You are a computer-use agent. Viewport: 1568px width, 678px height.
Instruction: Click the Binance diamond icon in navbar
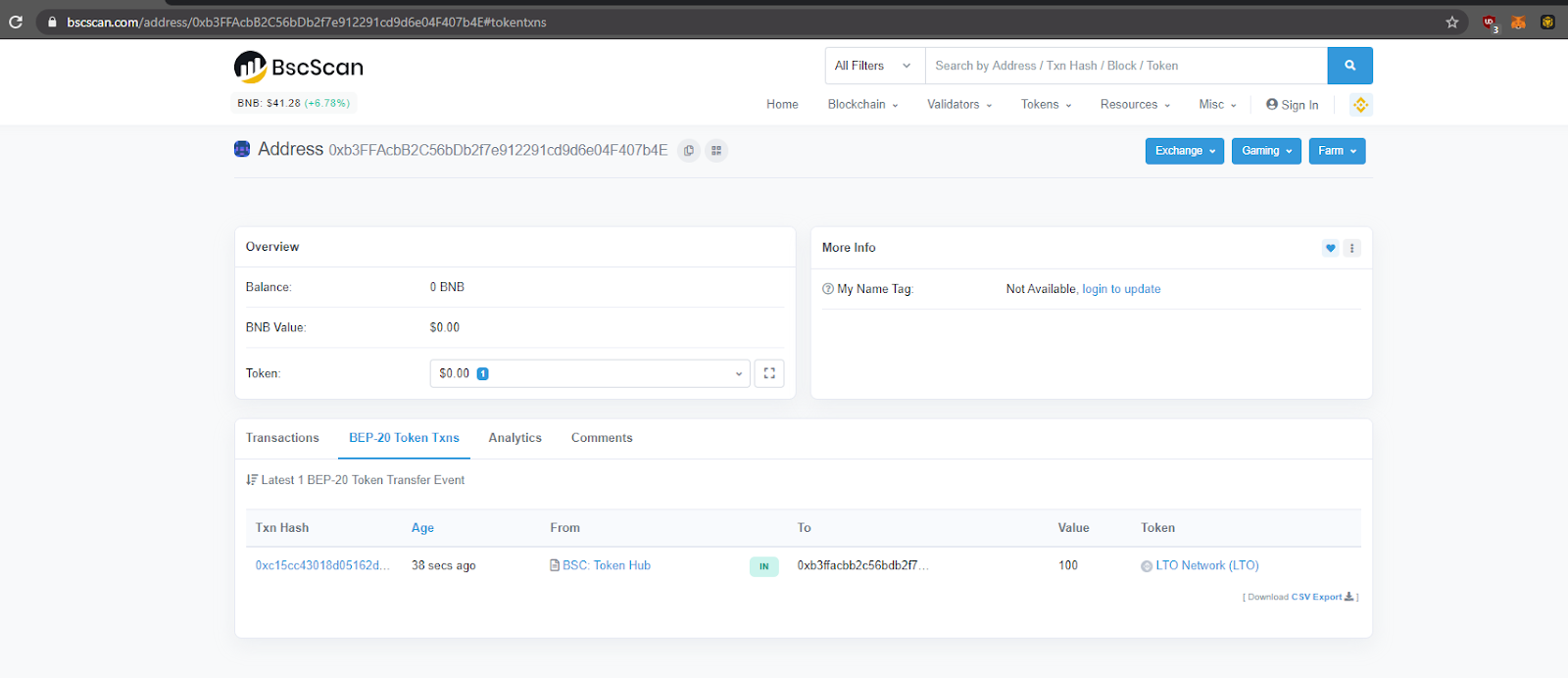1360,105
